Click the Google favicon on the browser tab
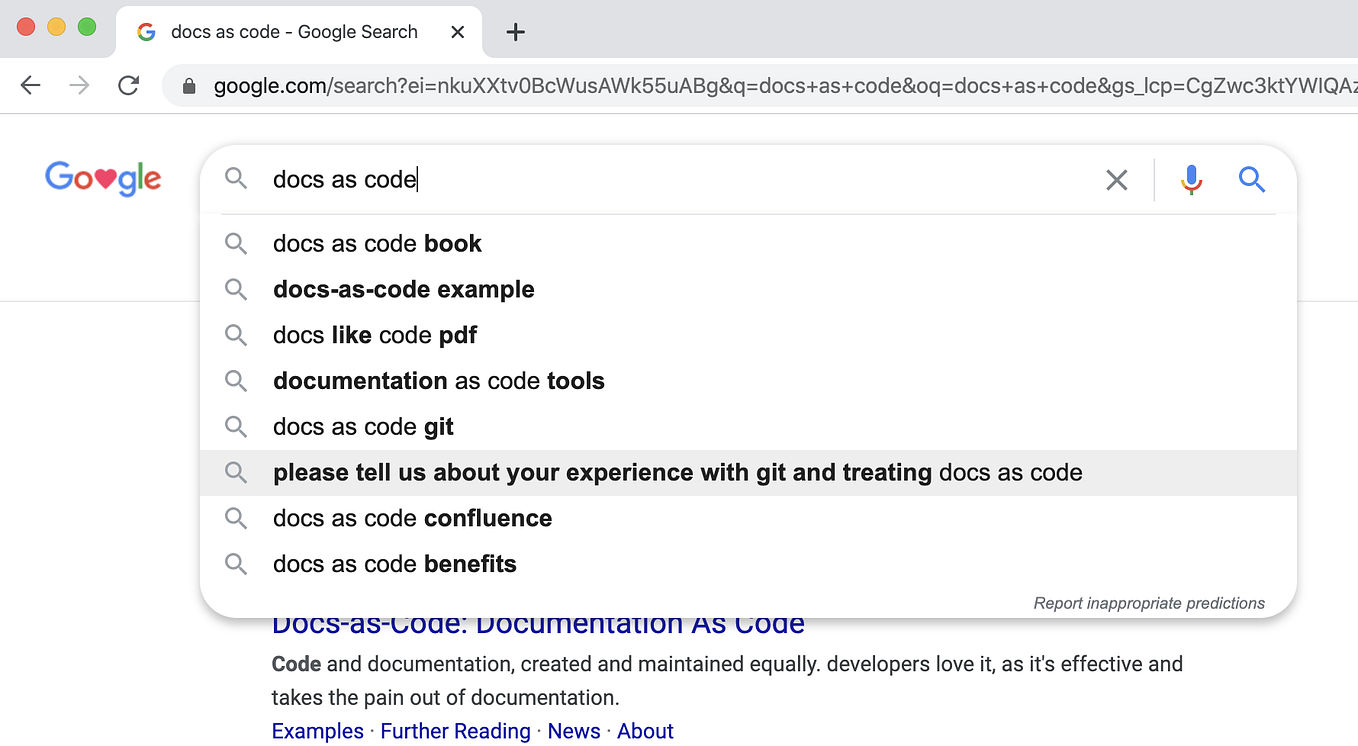1358x746 pixels. point(146,31)
